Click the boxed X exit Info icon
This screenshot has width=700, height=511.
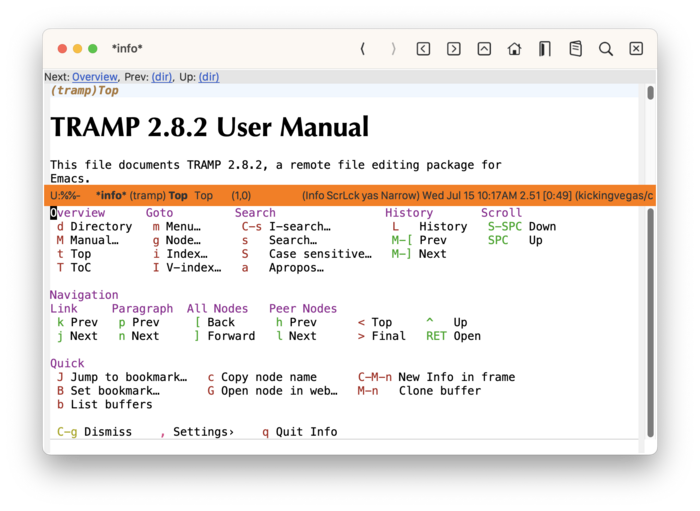(636, 49)
